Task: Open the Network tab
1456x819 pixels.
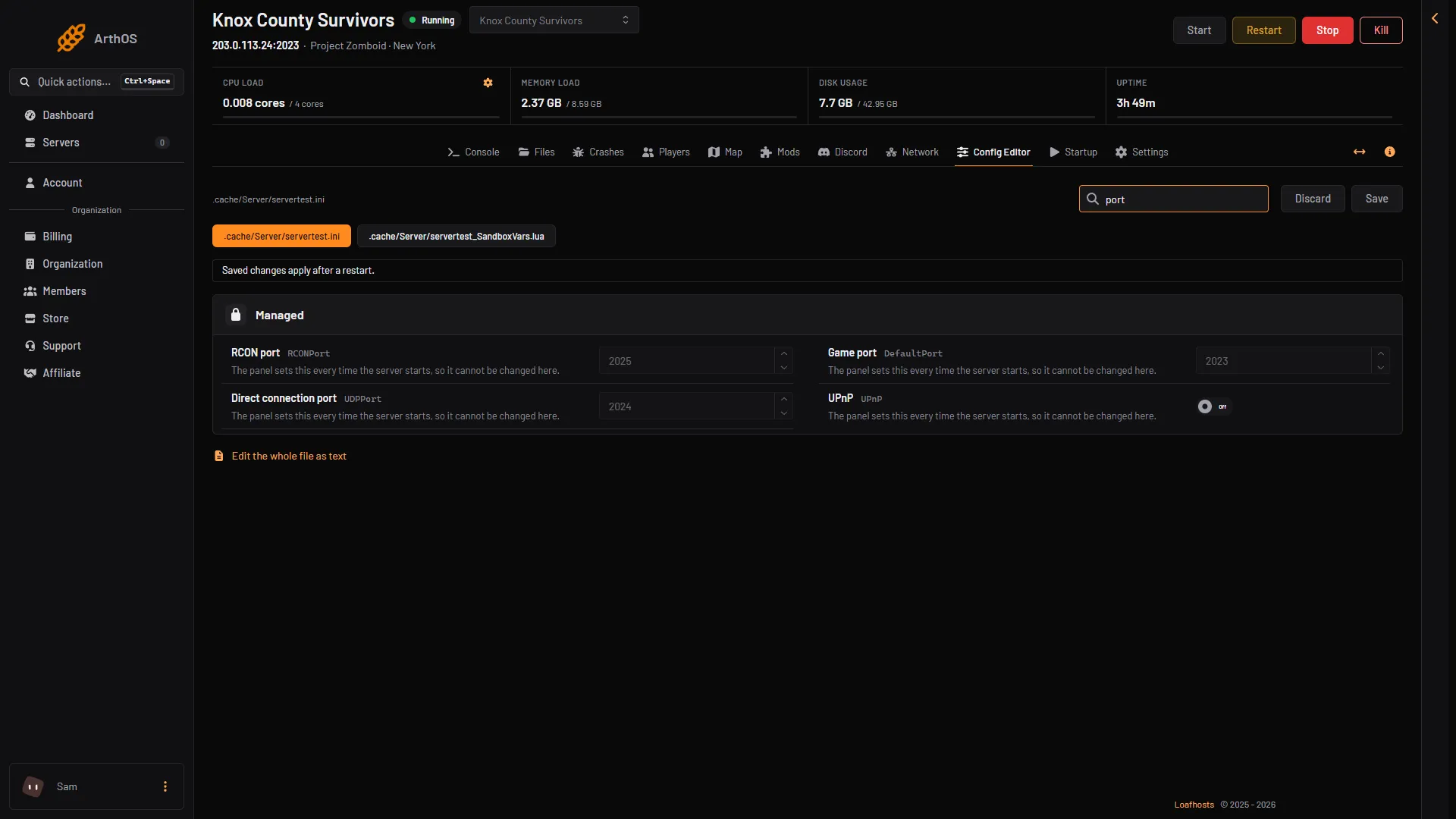Action: pyautogui.click(x=912, y=152)
